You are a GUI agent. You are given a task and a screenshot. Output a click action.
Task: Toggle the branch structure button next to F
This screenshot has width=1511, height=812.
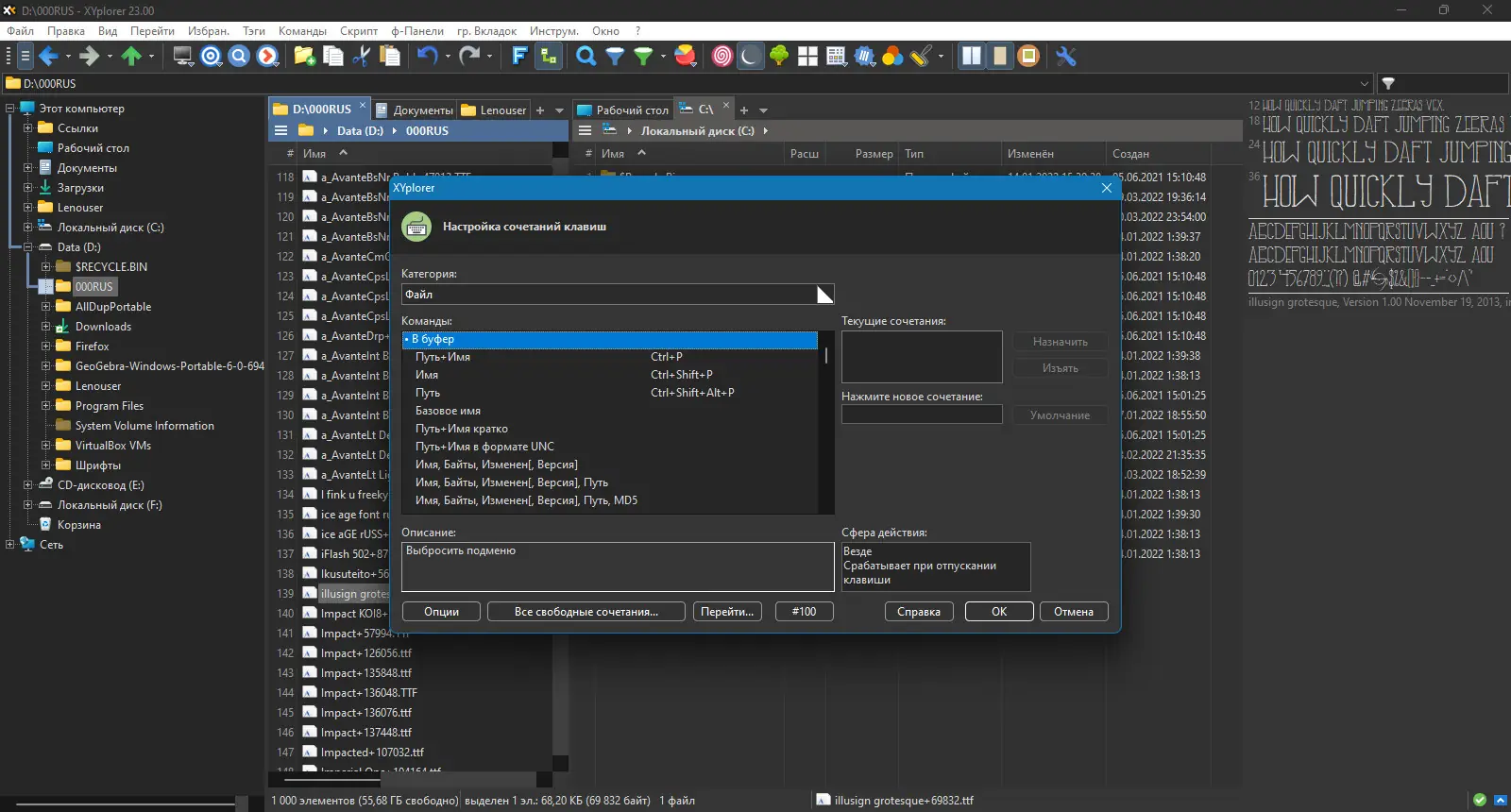548,57
